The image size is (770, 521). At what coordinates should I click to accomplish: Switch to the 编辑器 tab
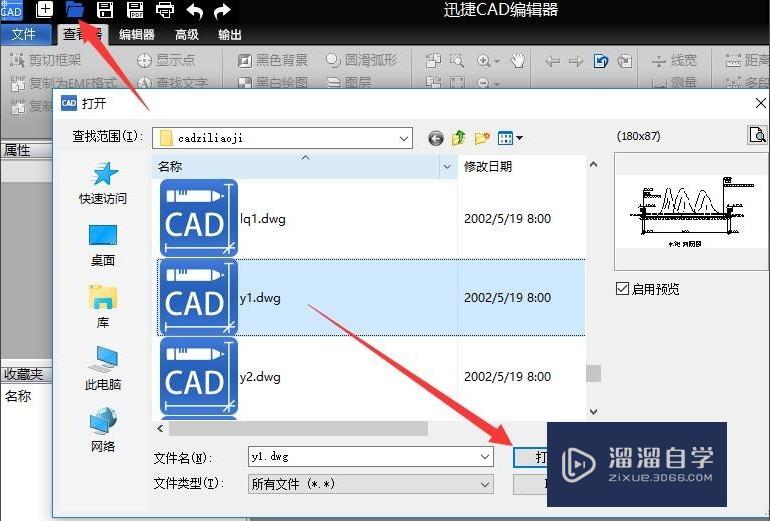pos(137,34)
